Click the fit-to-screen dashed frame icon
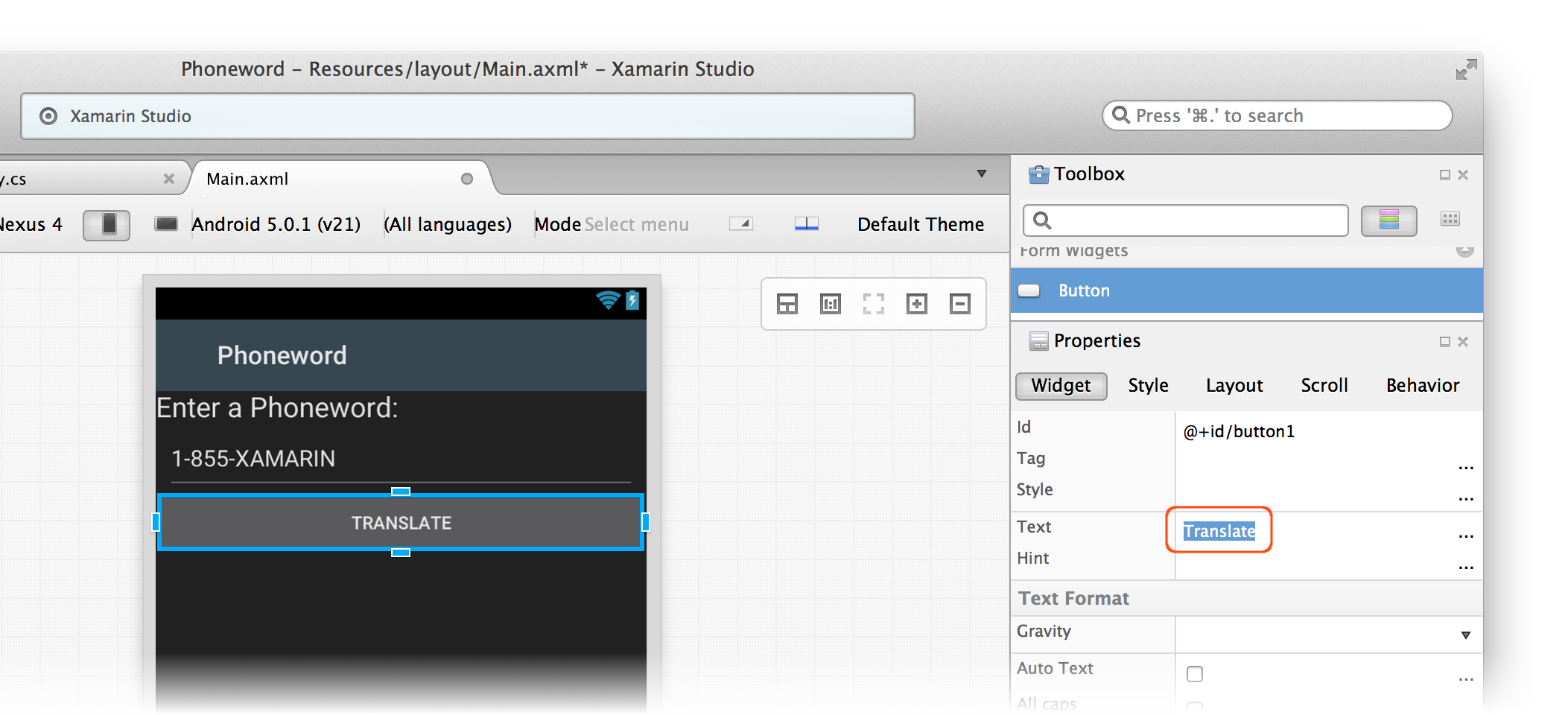This screenshot has height=715, width=1568. (873, 304)
